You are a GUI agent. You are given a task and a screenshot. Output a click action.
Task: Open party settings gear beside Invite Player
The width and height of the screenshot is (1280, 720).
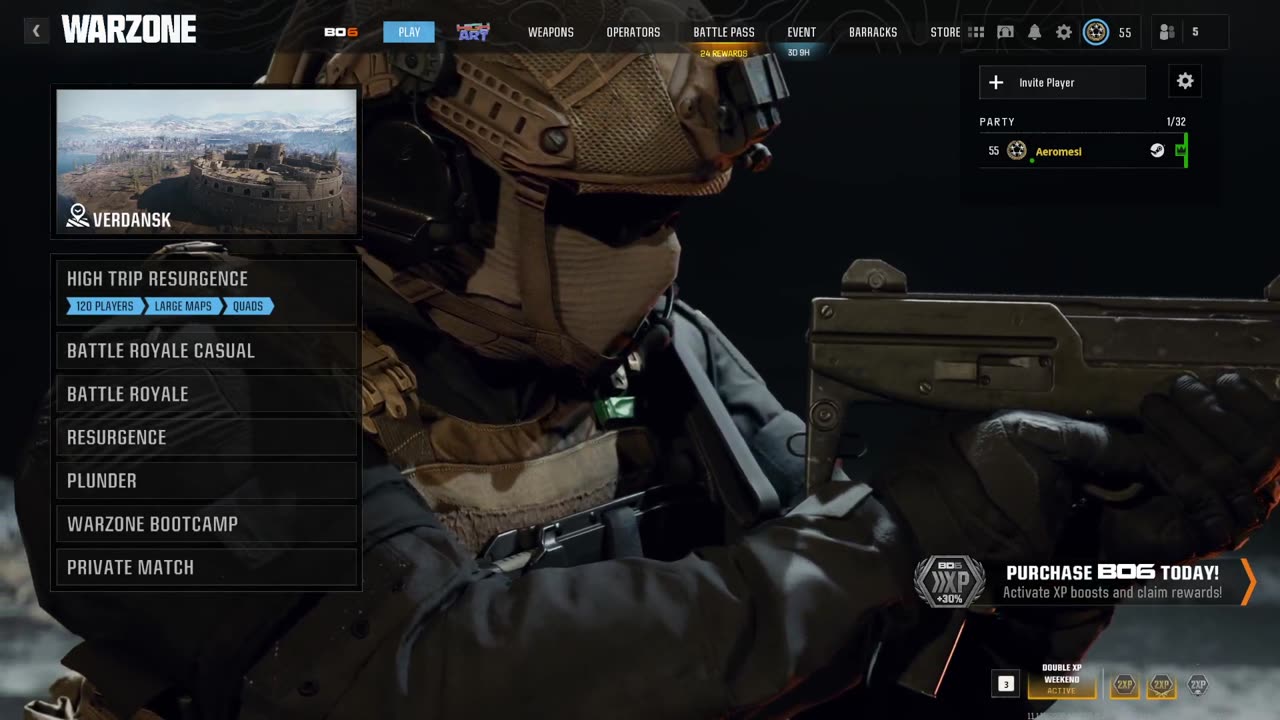[x=1185, y=82]
